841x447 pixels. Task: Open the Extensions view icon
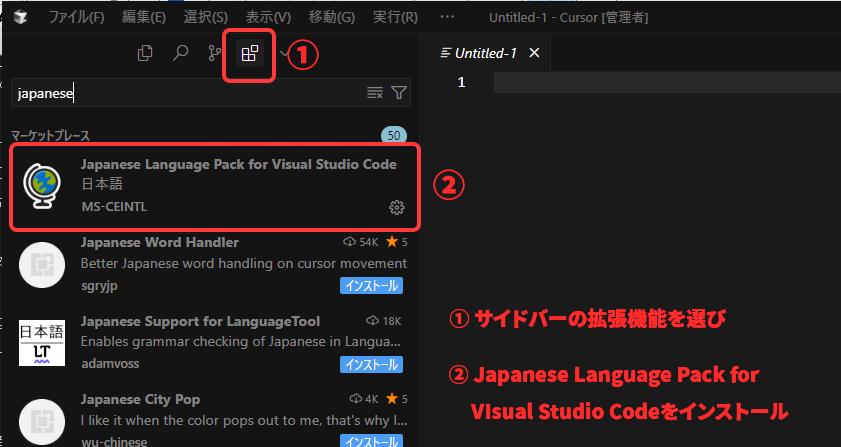tap(249, 54)
